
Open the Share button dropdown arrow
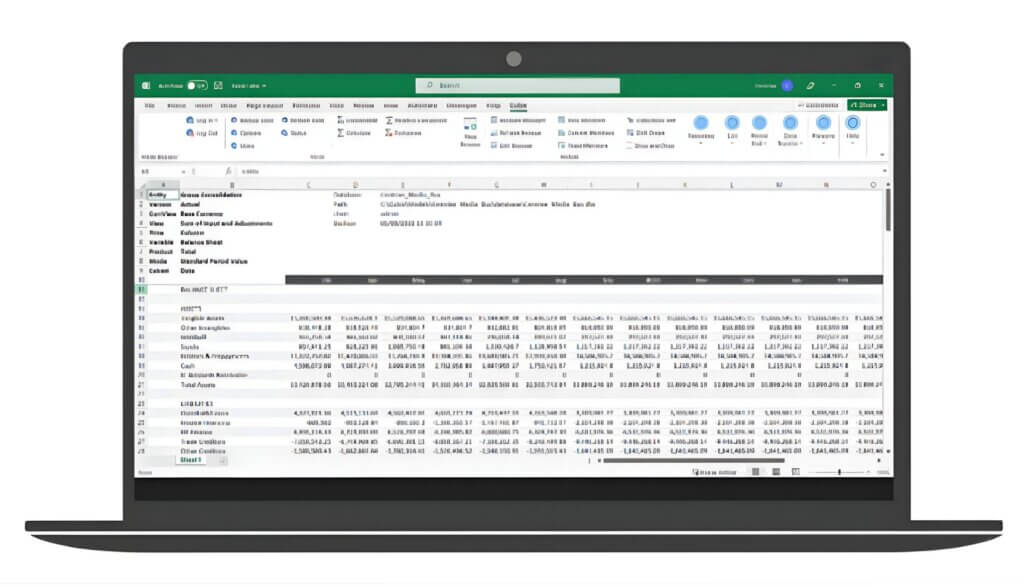884,105
